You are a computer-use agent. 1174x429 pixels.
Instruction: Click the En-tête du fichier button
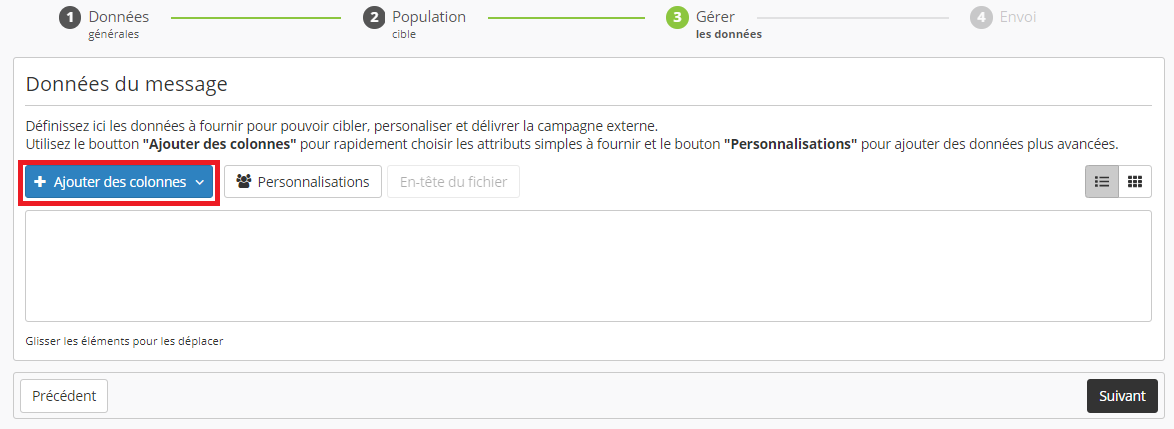(x=453, y=182)
